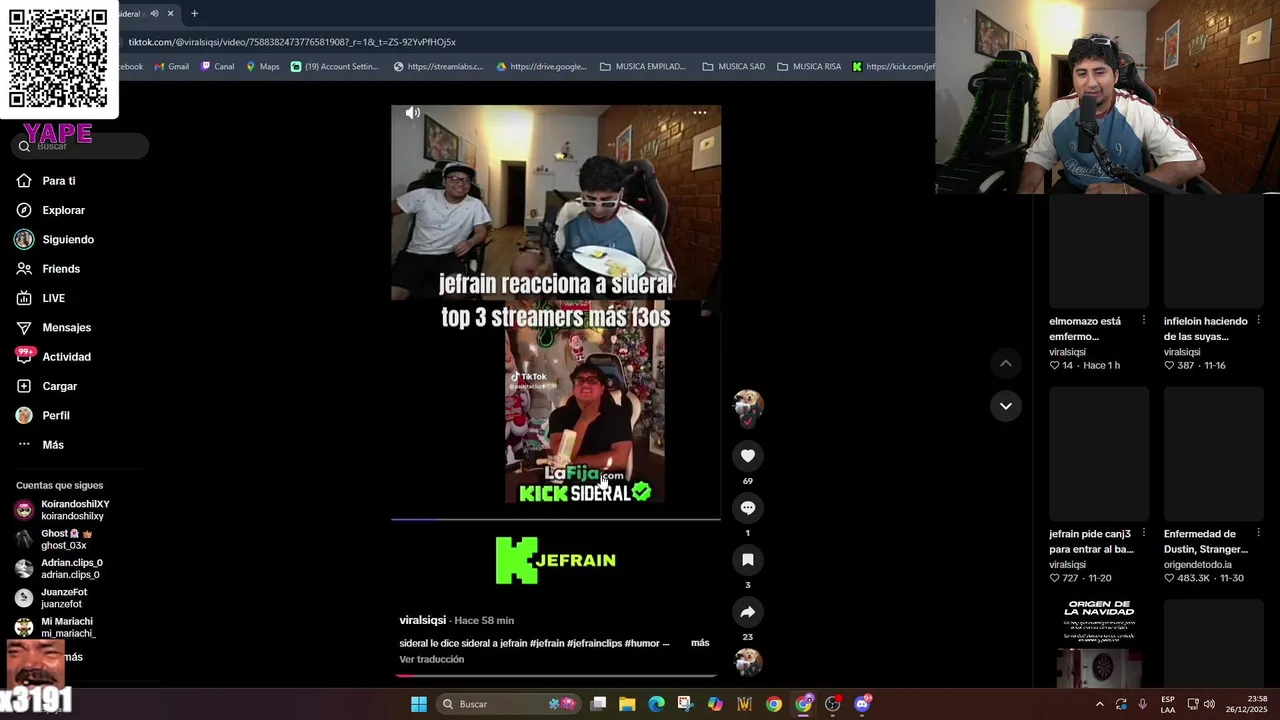Open options for jefrain pide canj3 card
Image resolution: width=1280 pixels, height=720 pixels.
(1144, 533)
